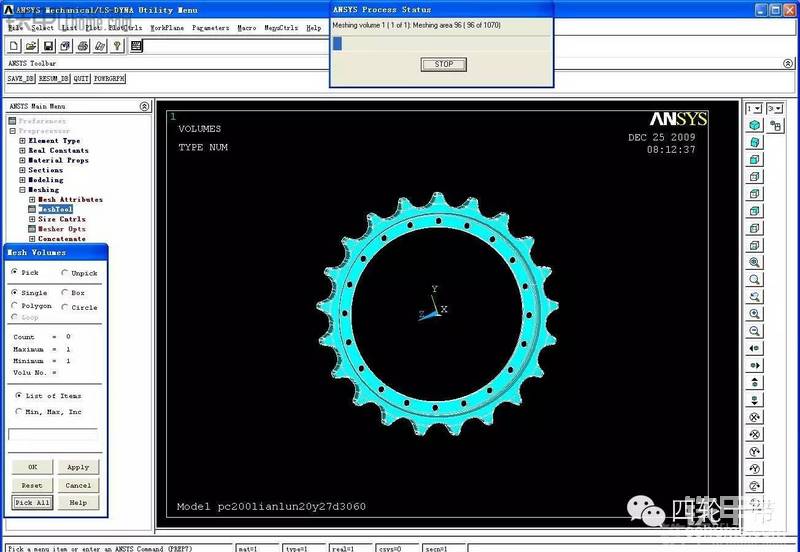Screen dimensions: 800x552
Task: Rotate model about +X icon
Action: click(x=755, y=417)
